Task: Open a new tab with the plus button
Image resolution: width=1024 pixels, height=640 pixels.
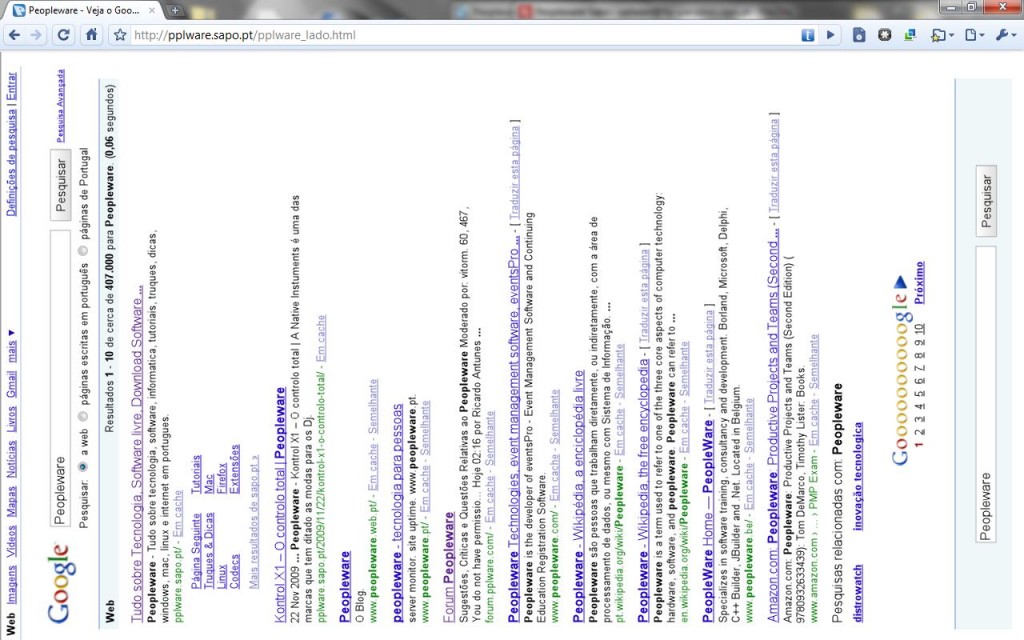Action: tap(175, 10)
